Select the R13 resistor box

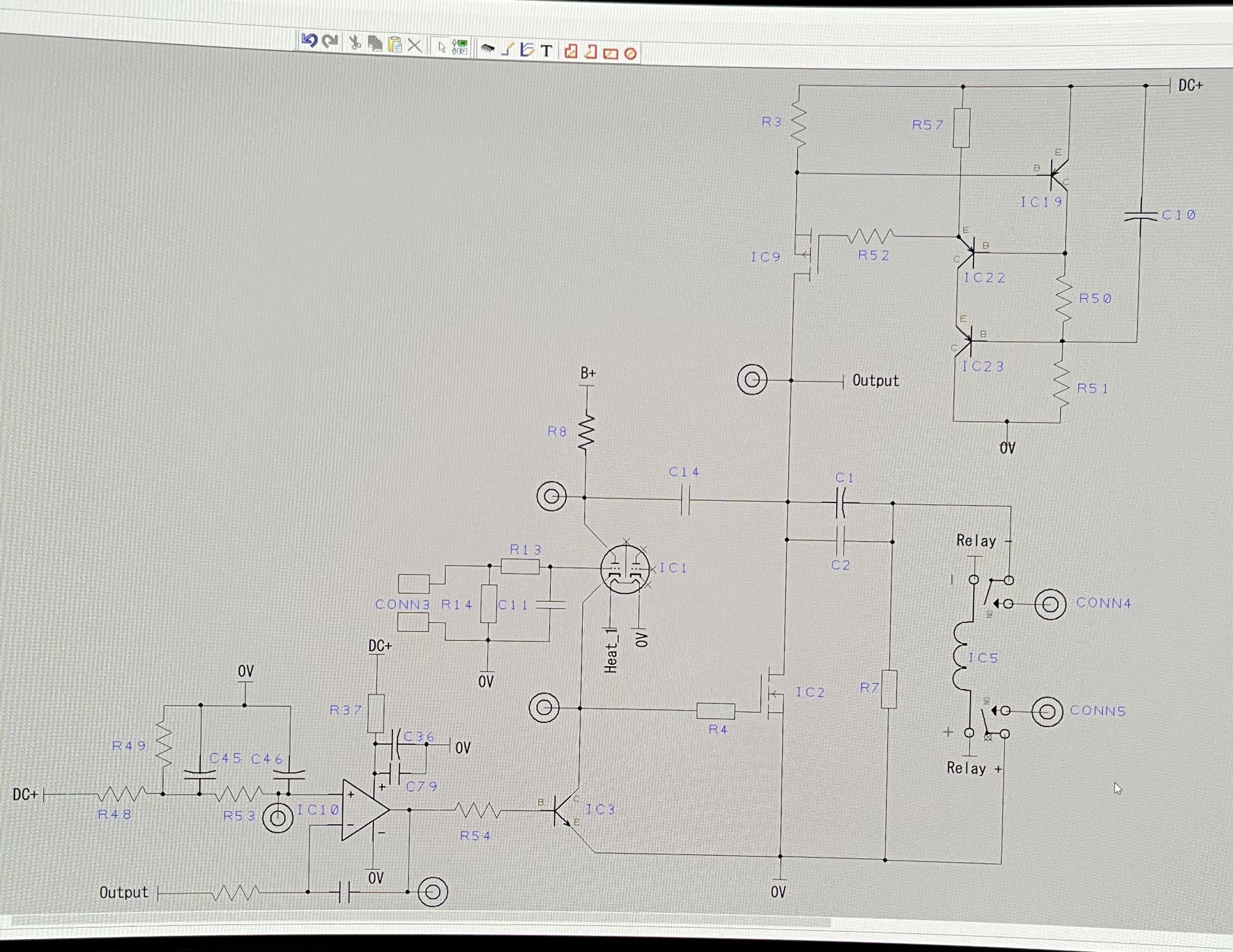coord(520,566)
